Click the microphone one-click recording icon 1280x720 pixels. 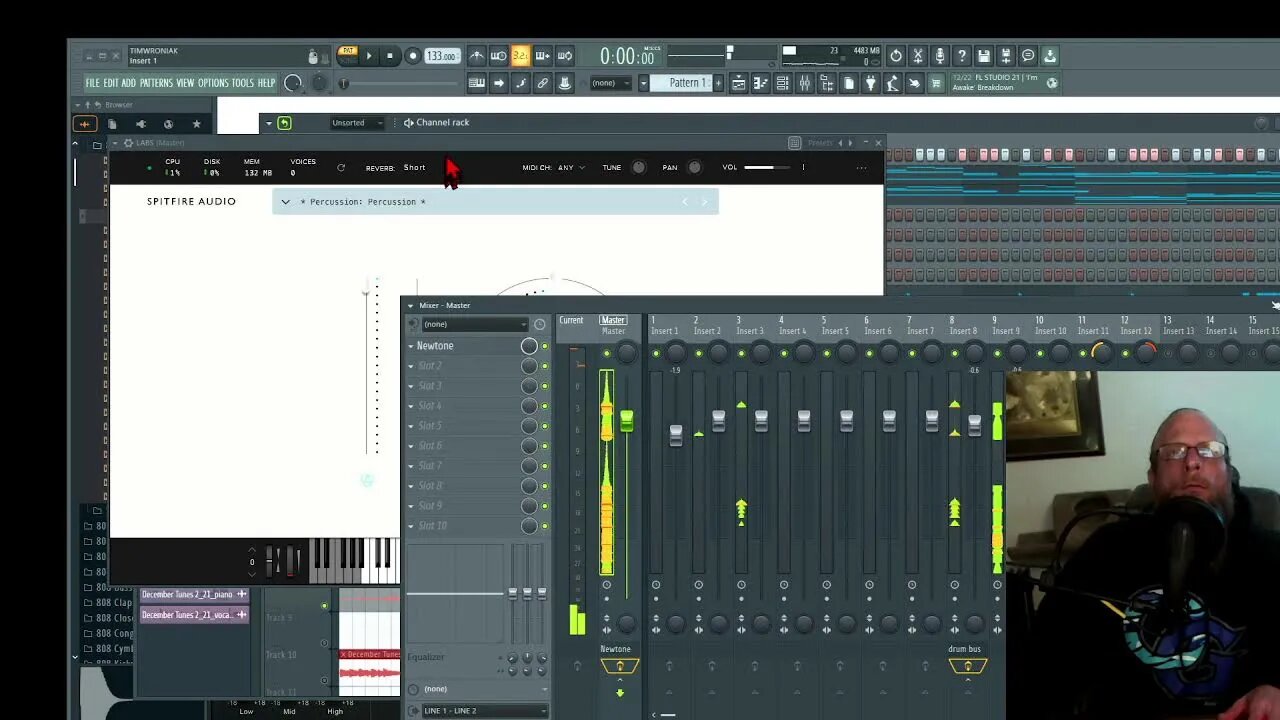(939, 56)
